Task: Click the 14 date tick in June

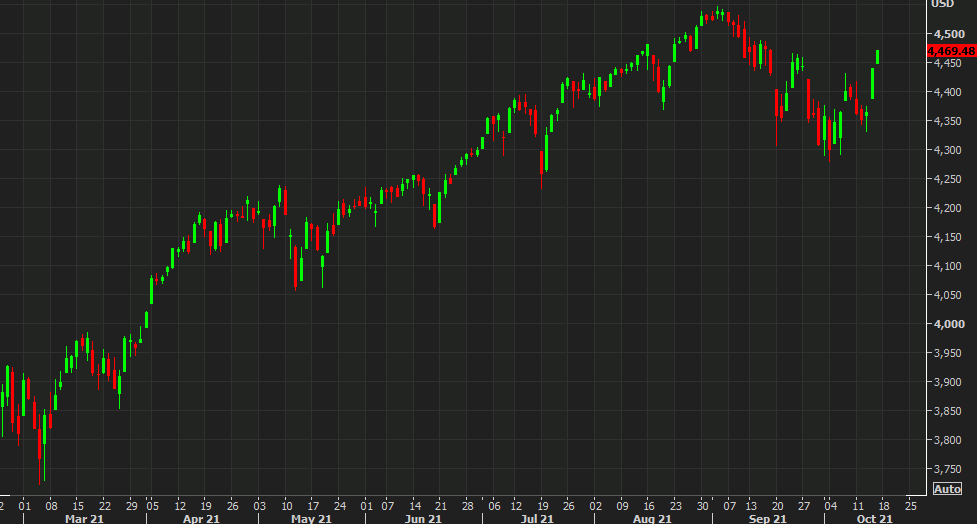Action: pos(415,505)
